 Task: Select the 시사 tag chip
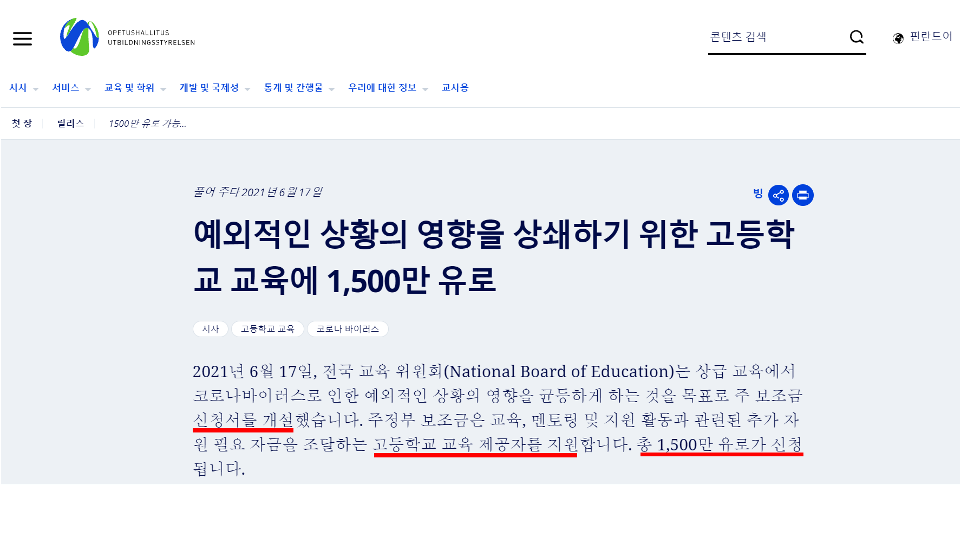coord(210,328)
